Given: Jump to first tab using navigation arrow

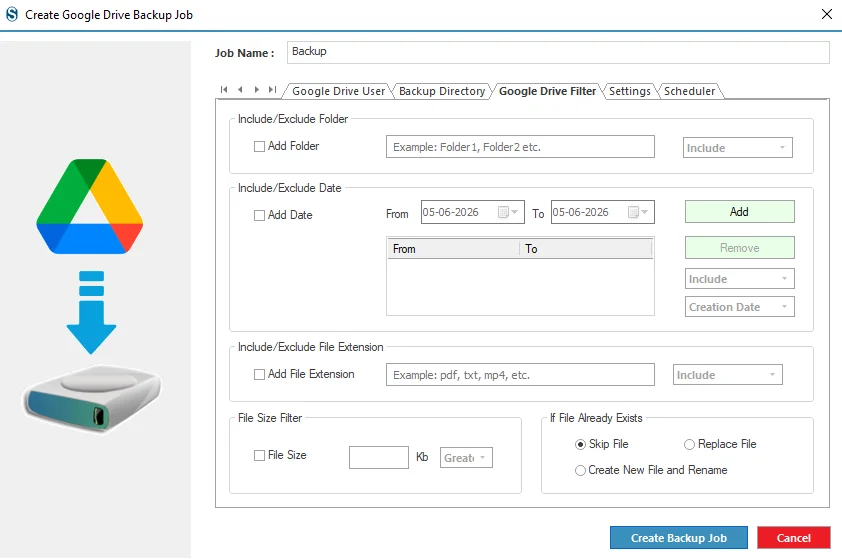Looking at the screenshot, I should point(224,90).
